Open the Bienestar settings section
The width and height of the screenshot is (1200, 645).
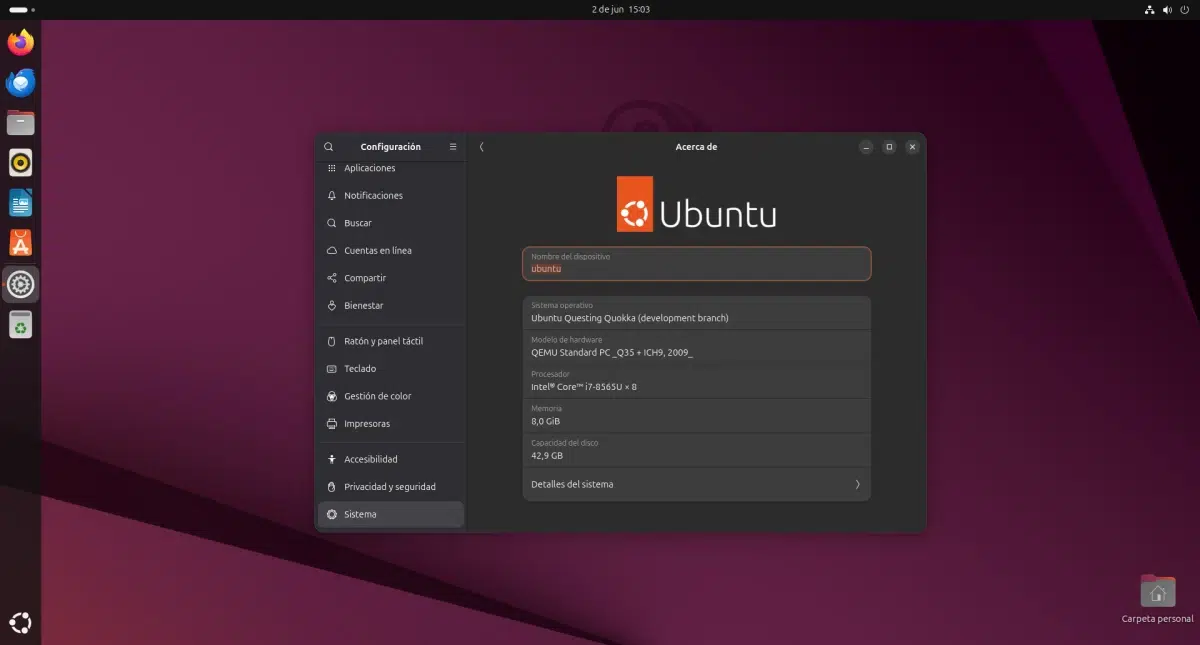click(x=364, y=305)
